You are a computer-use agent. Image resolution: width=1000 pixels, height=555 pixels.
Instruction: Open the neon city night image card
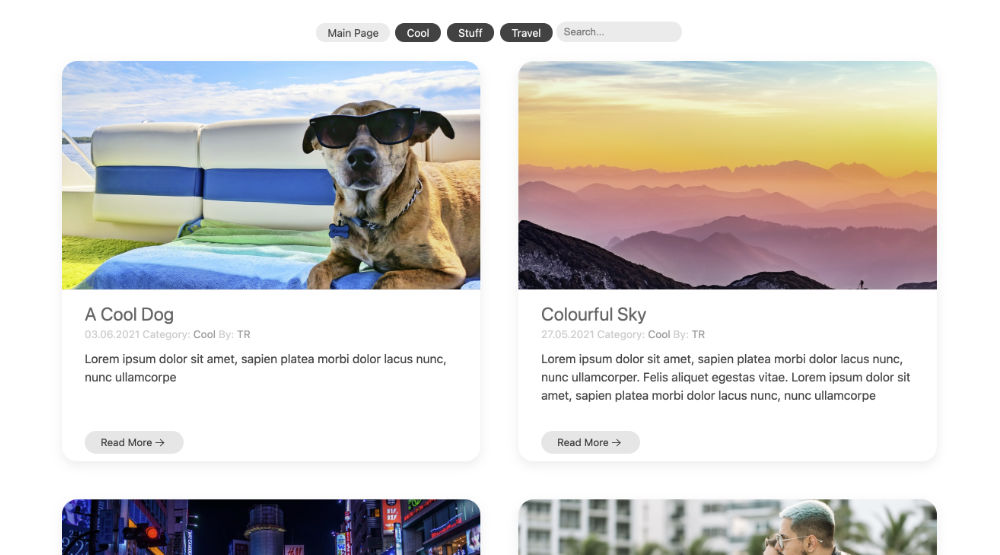point(271,527)
